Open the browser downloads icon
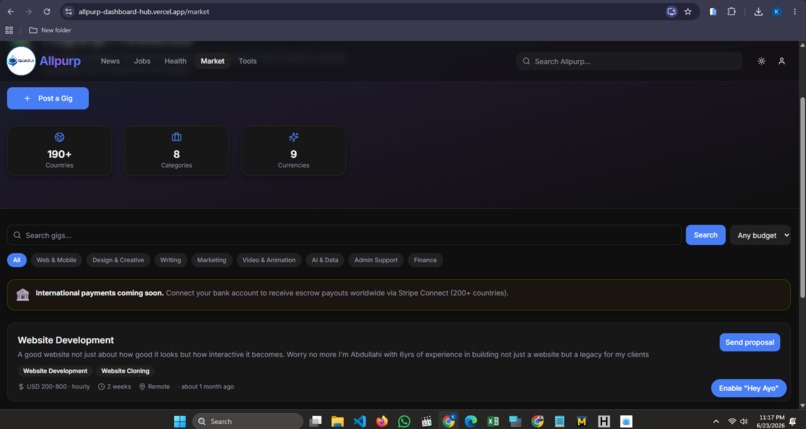Image resolution: width=806 pixels, height=429 pixels. click(758, 11)
